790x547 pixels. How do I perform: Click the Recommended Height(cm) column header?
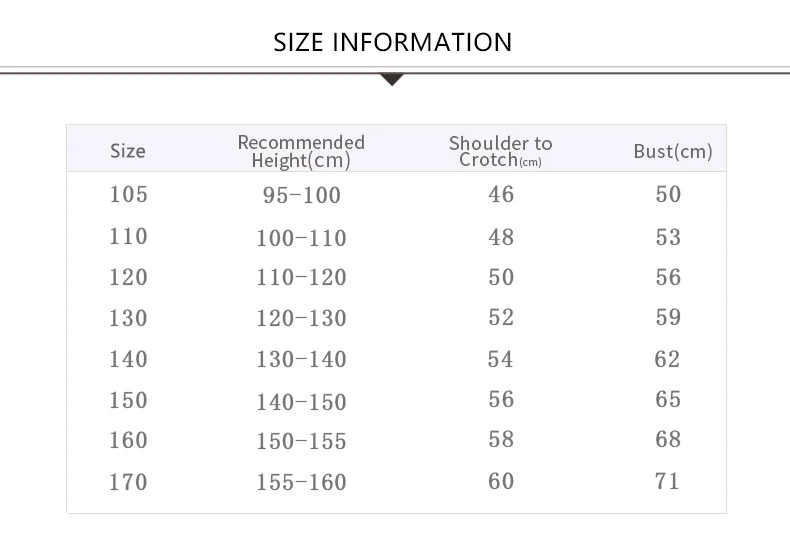[x=301, y=151]
